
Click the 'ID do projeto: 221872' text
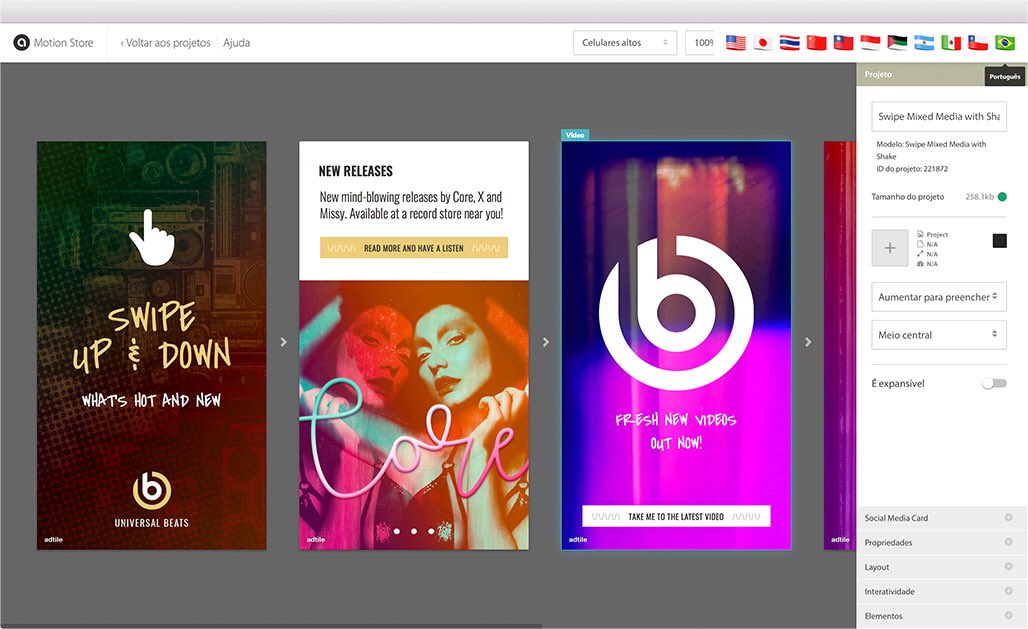[912, 169]
